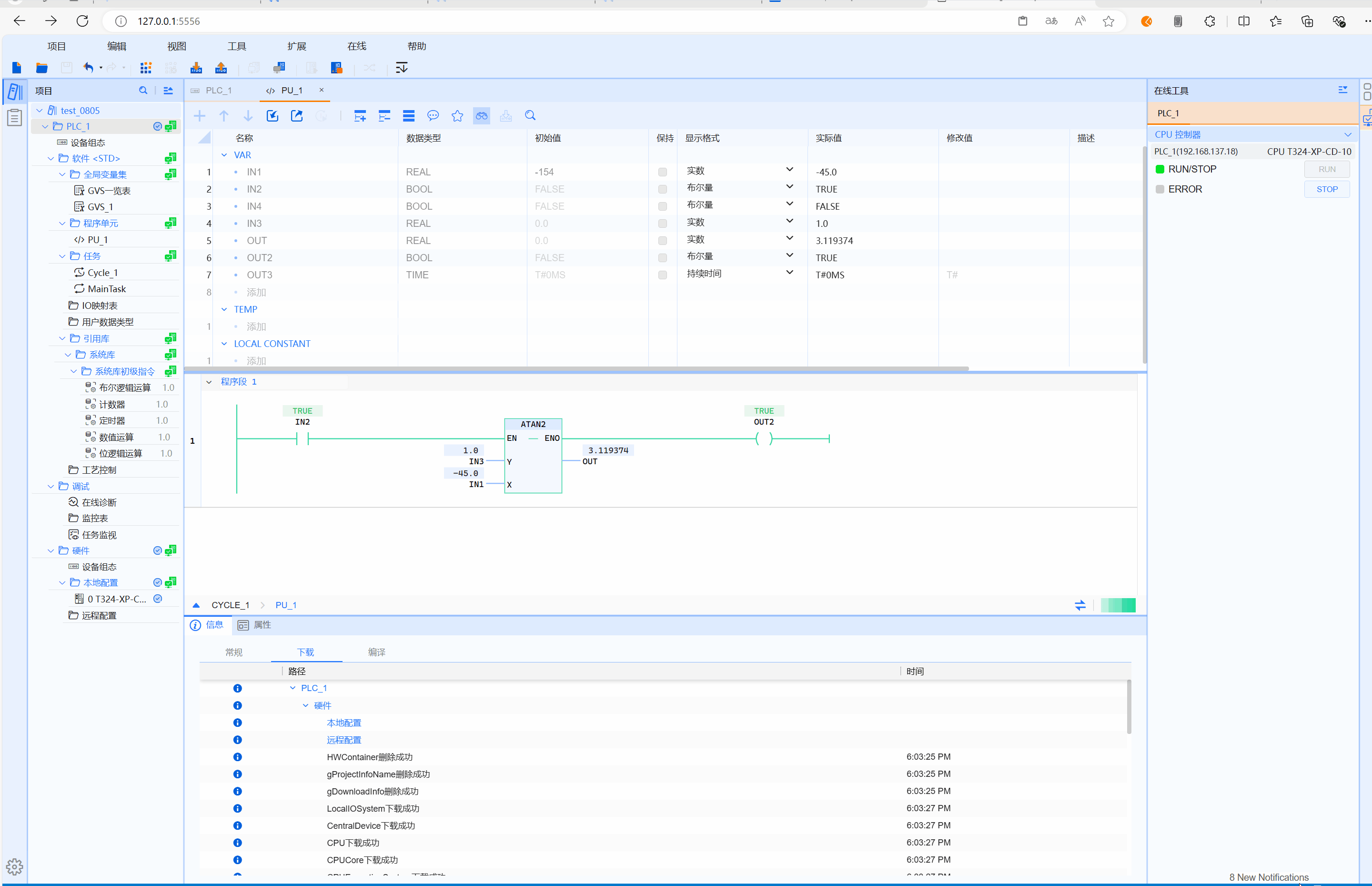Viewport: 1372px width, 886px height.
Task: Click the upload-from-PLC toolbar icon
Action: (221, 68)
